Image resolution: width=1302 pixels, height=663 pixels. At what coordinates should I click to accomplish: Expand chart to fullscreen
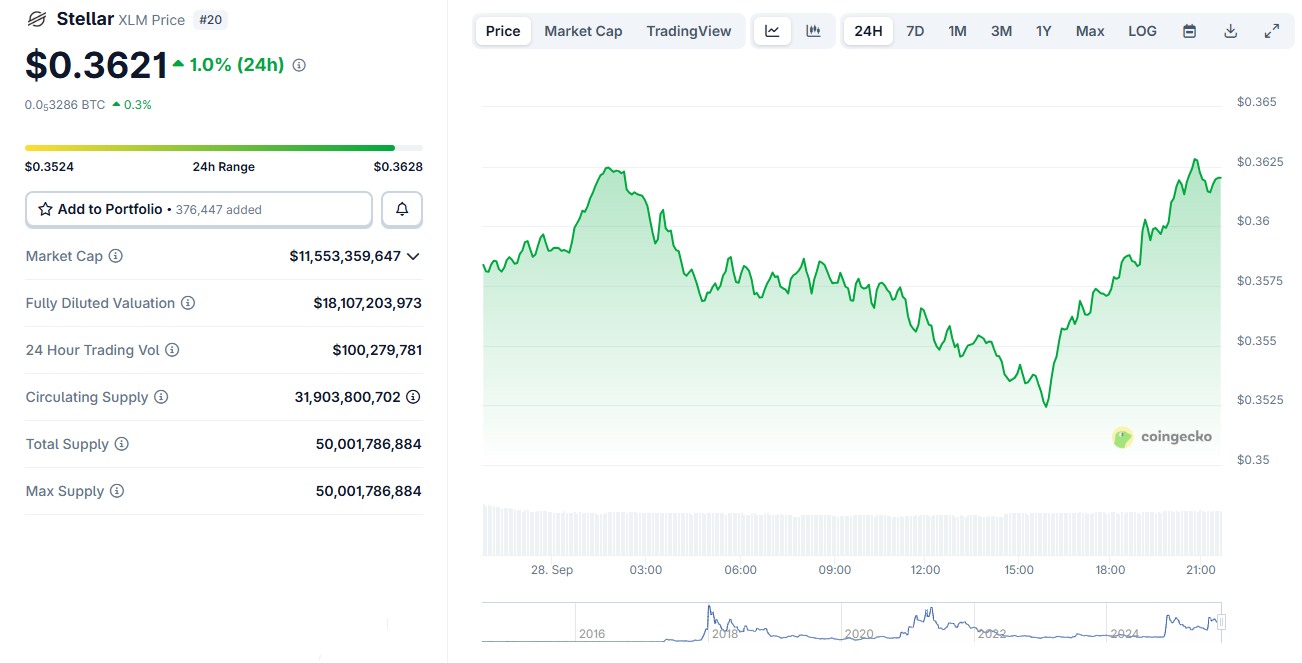[x=1272, y=31]
